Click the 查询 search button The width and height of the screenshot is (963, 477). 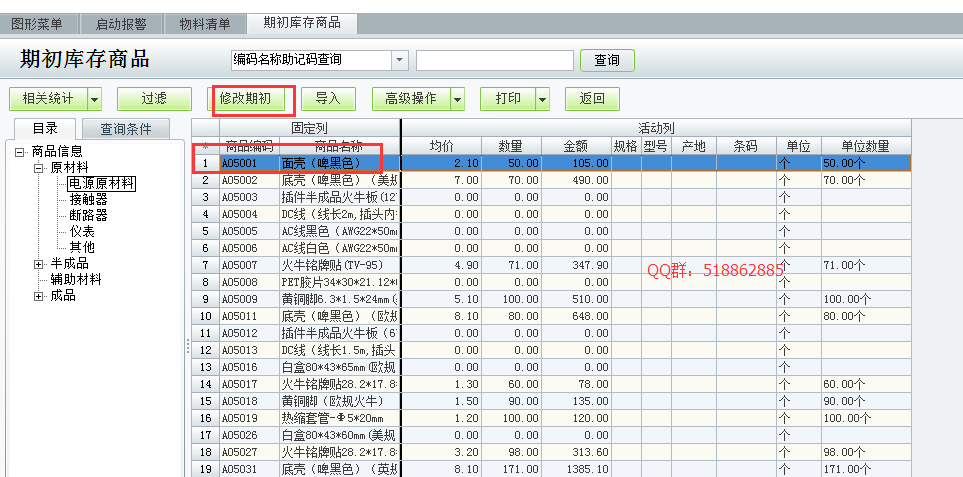606,60
